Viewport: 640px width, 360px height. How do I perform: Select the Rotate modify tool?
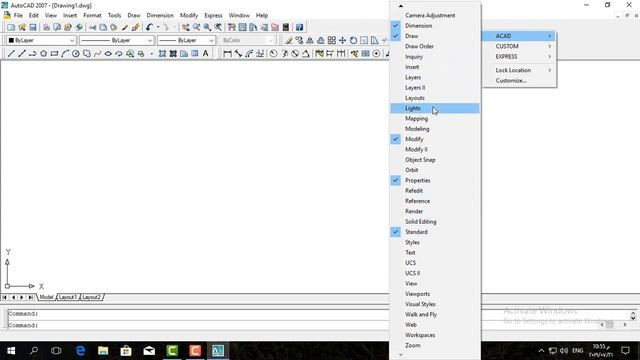tap(353, 40)
